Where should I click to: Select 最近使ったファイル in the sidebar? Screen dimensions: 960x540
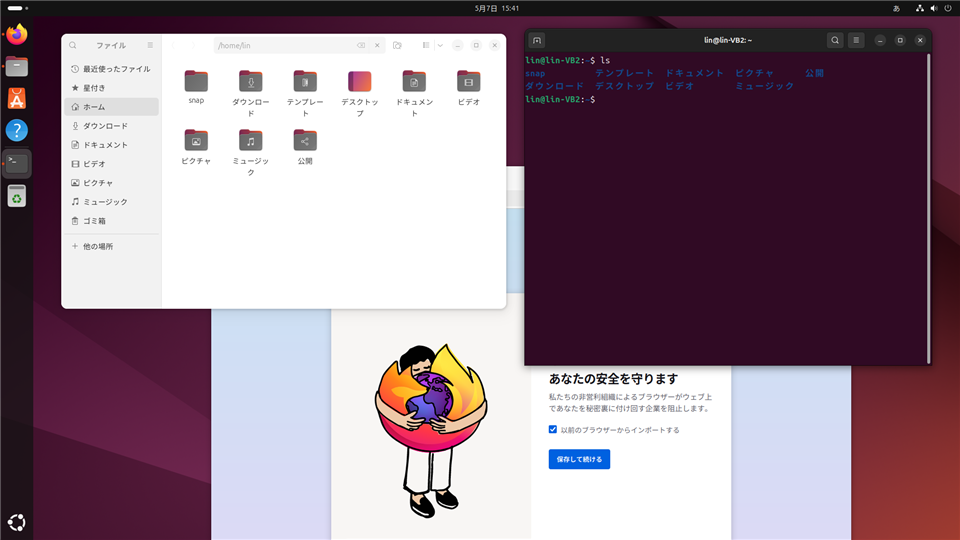(111, 69)
